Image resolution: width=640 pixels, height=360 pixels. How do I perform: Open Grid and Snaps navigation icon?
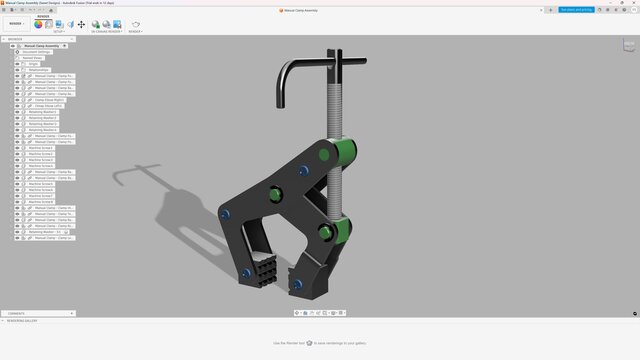point(341,313)
